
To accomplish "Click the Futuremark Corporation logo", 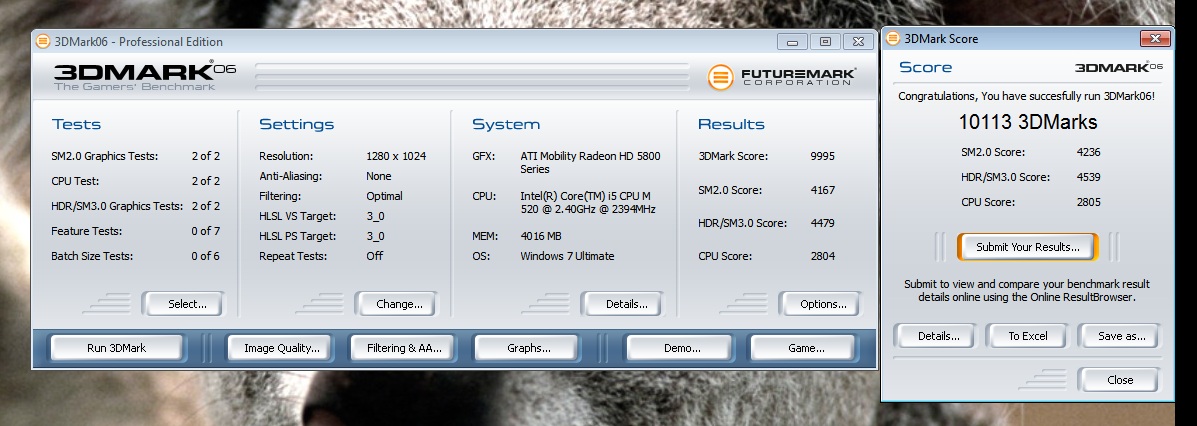I will pos(782,77).
